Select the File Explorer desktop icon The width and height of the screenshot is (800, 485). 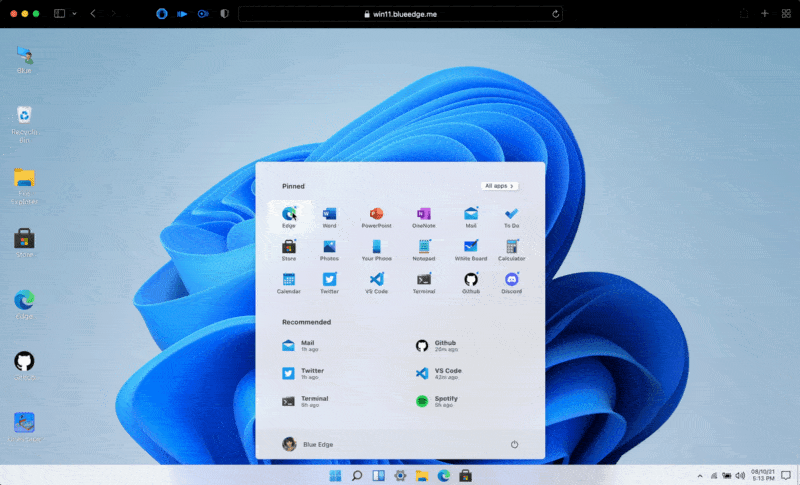(x=24, y=186)
